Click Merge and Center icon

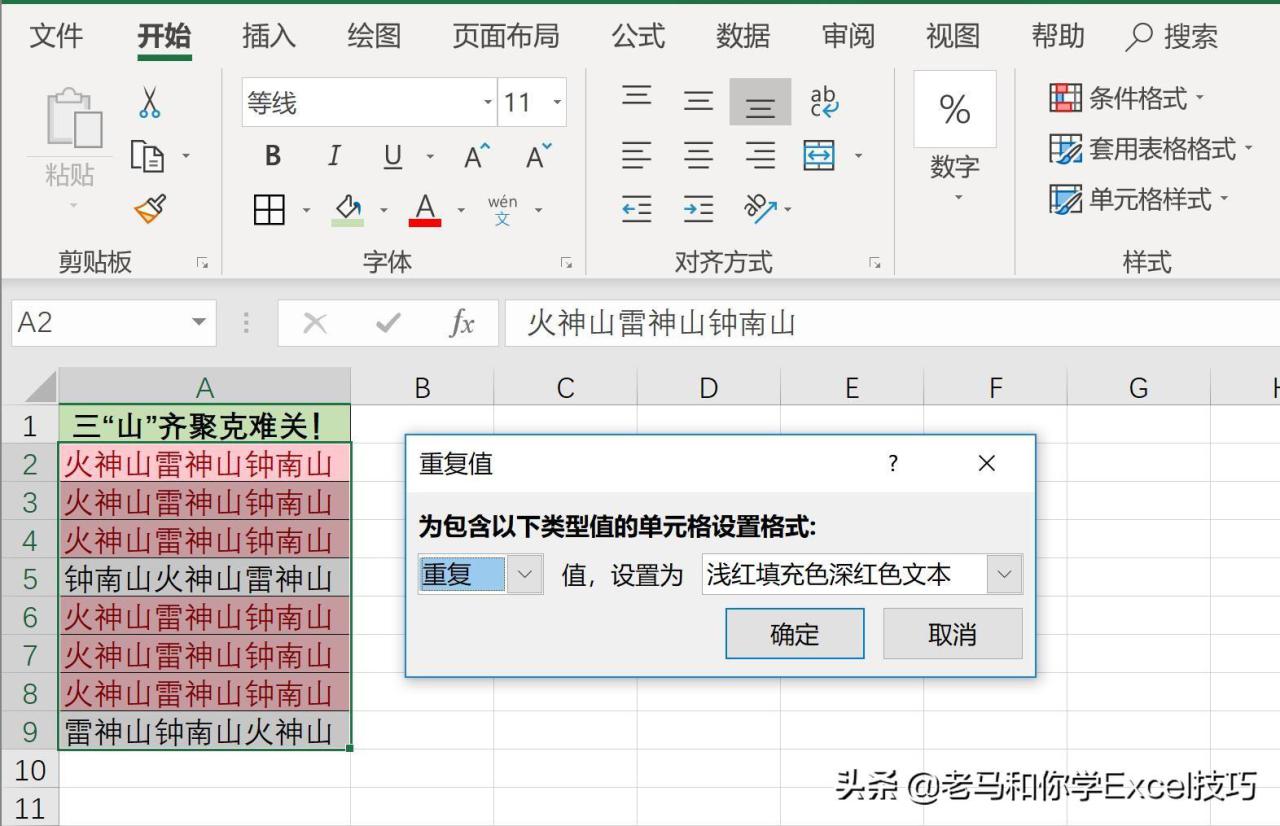coord(820,156)
